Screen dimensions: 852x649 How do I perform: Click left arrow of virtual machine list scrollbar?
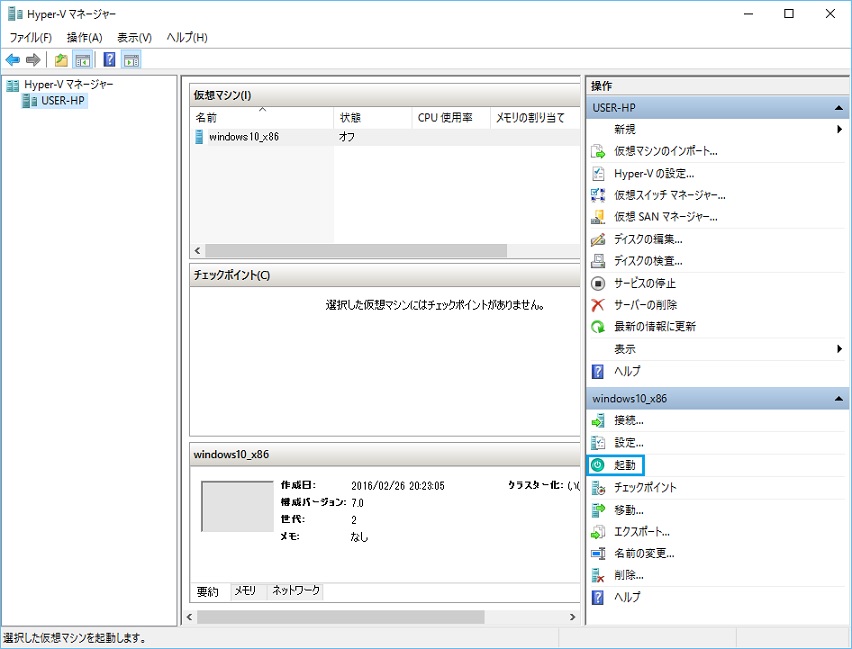click(x=197, y=251)
